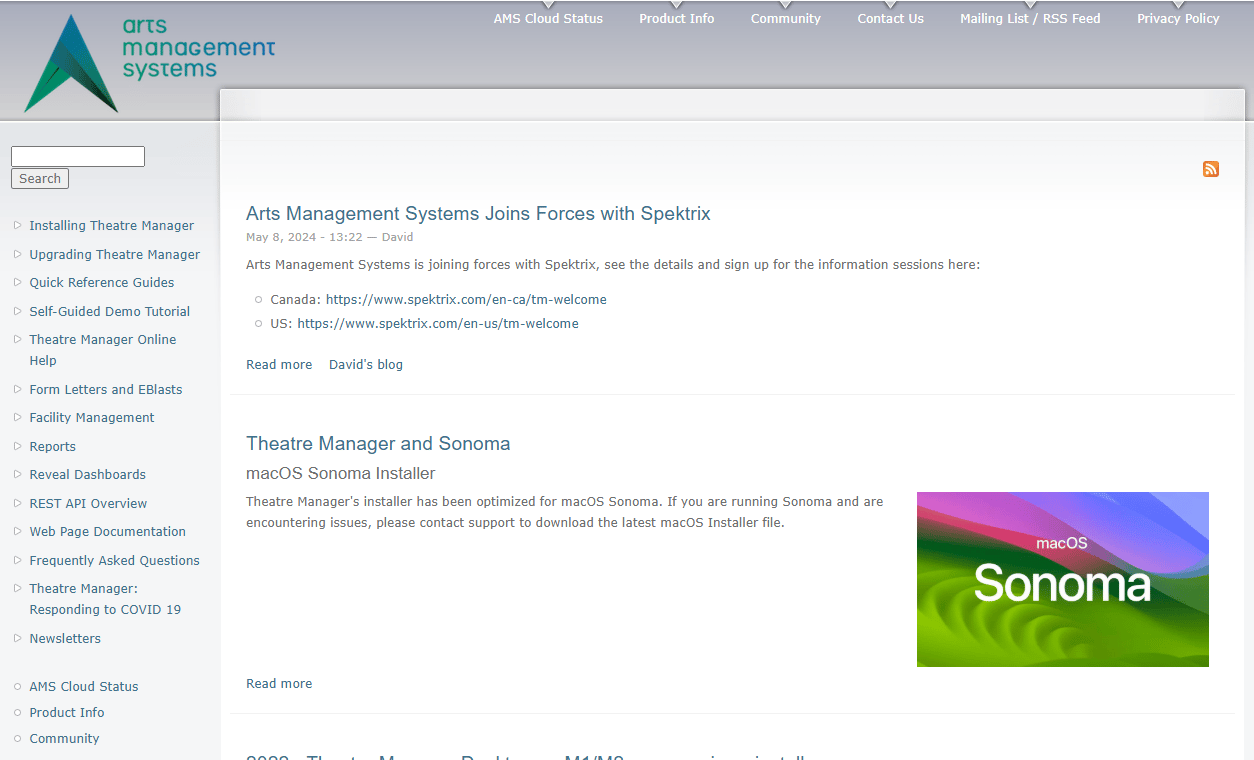
Task: Expand the Facility Management arrow
Action: pos(18,417)
